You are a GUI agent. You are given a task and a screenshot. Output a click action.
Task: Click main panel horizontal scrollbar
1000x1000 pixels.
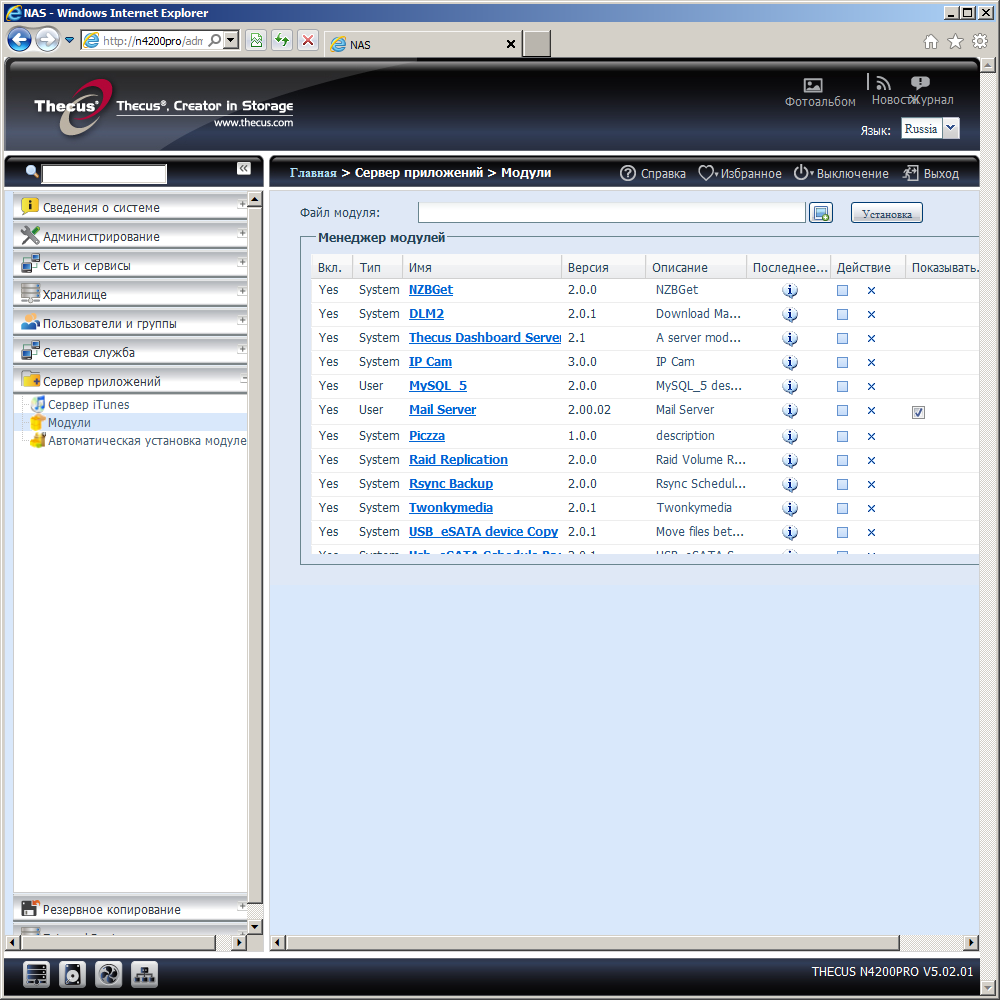pyautogui.click(x=593, y=943)
